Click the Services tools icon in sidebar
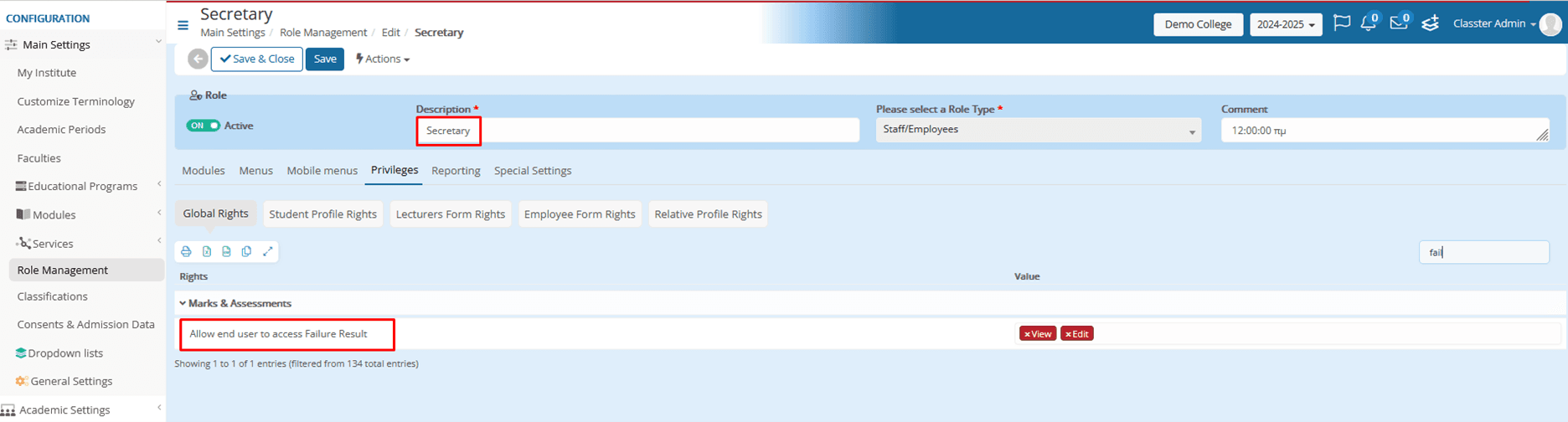Screen dimensions: 1568x422 tap(23, 243)
